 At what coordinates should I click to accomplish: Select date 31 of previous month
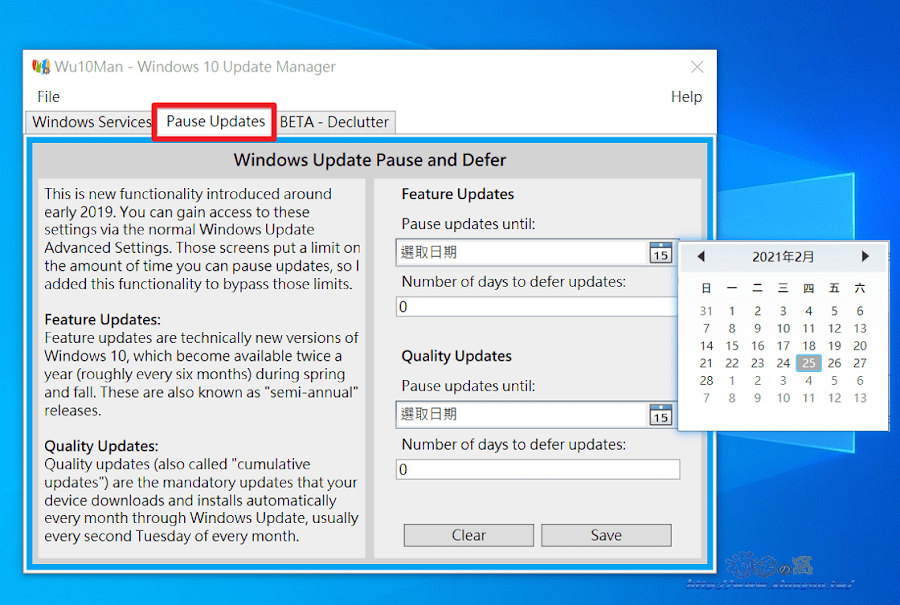pos(706,311)
